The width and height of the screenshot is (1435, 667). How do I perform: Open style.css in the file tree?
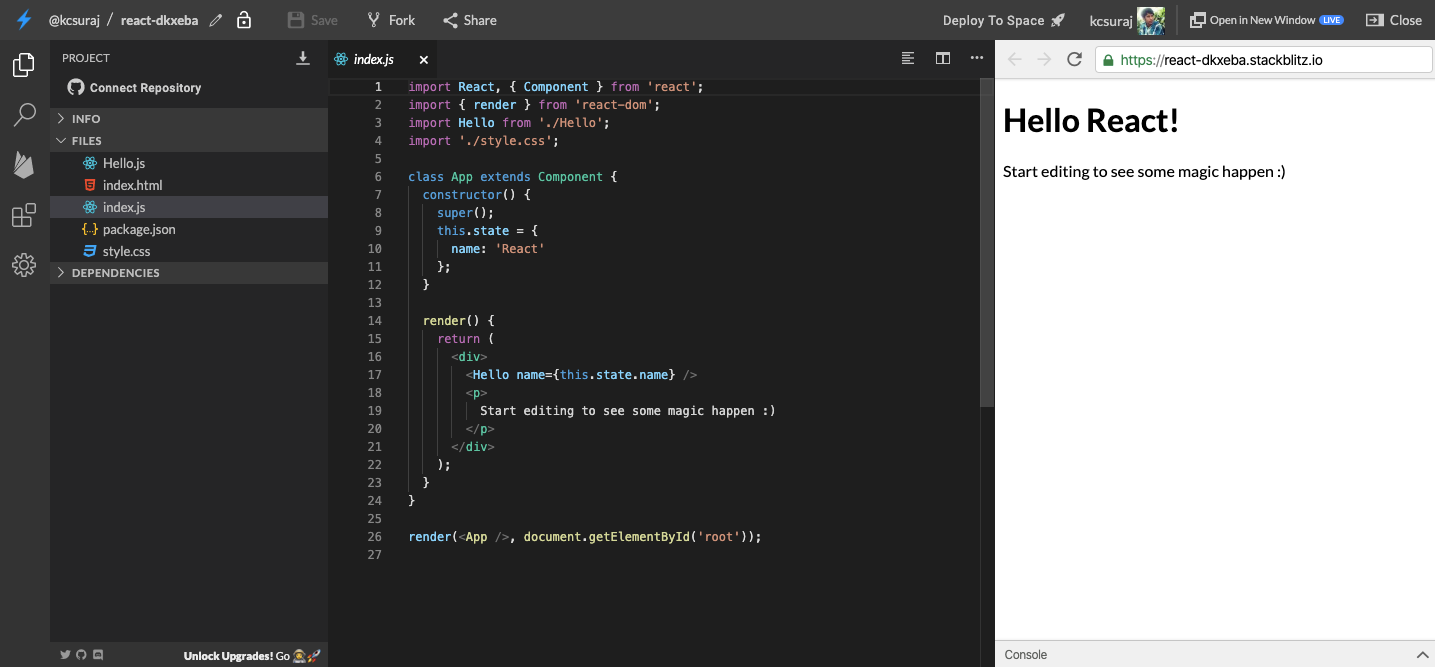(x=189, y=251)
